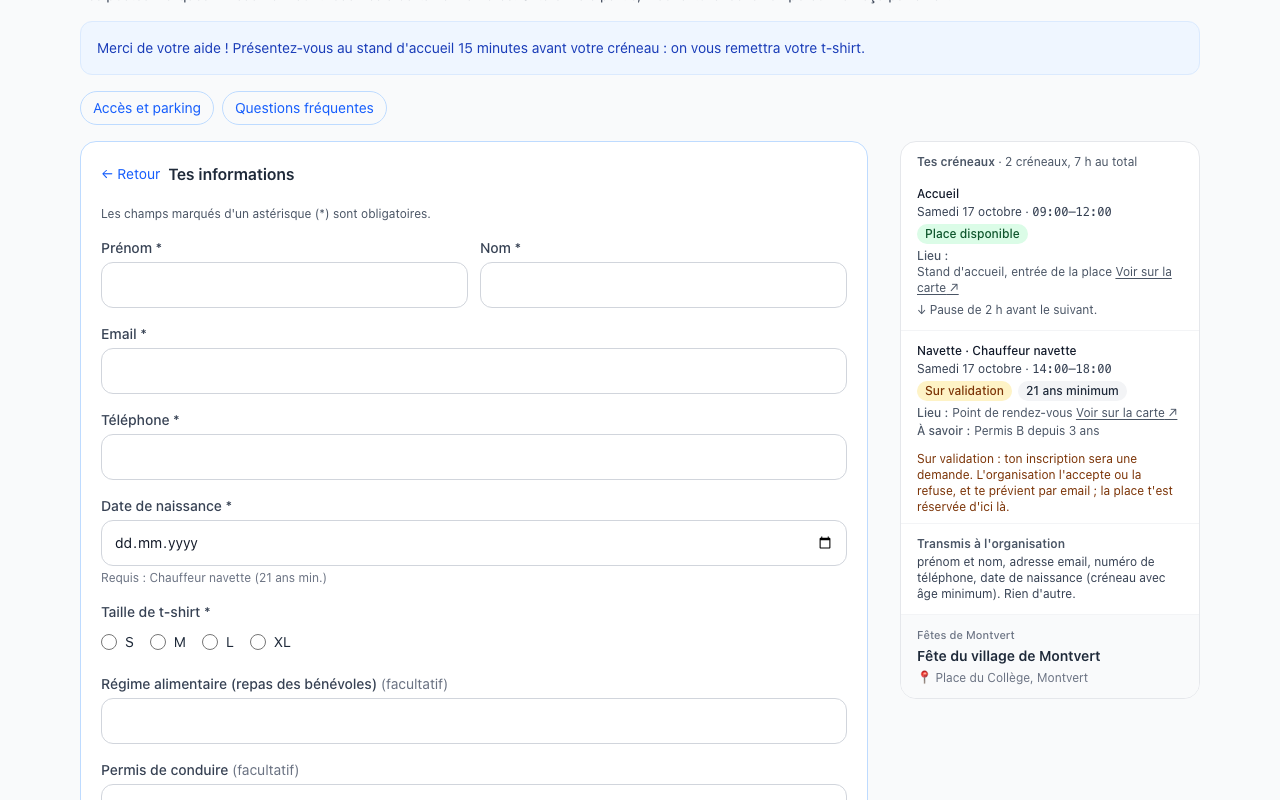Click the Tes informations heading
Screen dimensions: 1280x800
click(x=231, y=174)
